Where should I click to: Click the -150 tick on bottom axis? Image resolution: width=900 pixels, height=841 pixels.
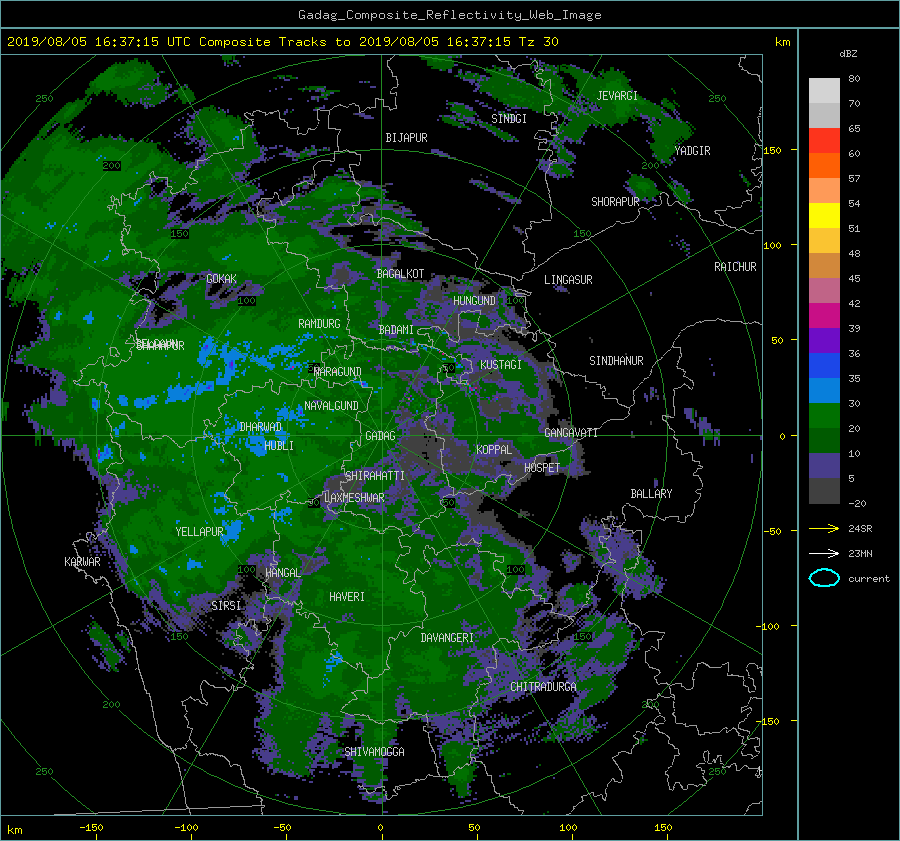click(x=91, y=828)
